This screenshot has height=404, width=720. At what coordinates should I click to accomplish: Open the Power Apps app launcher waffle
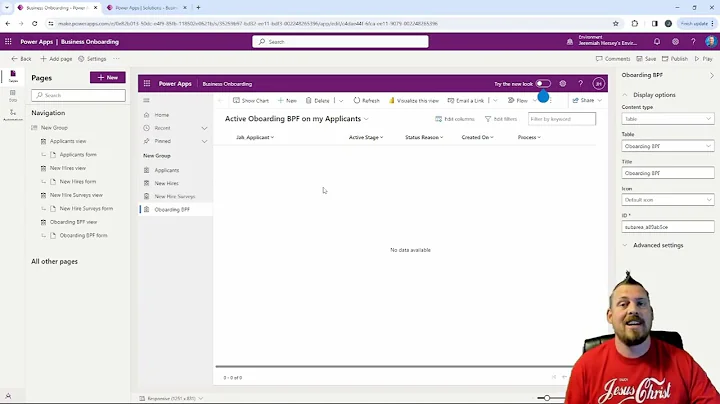(8, 42)
